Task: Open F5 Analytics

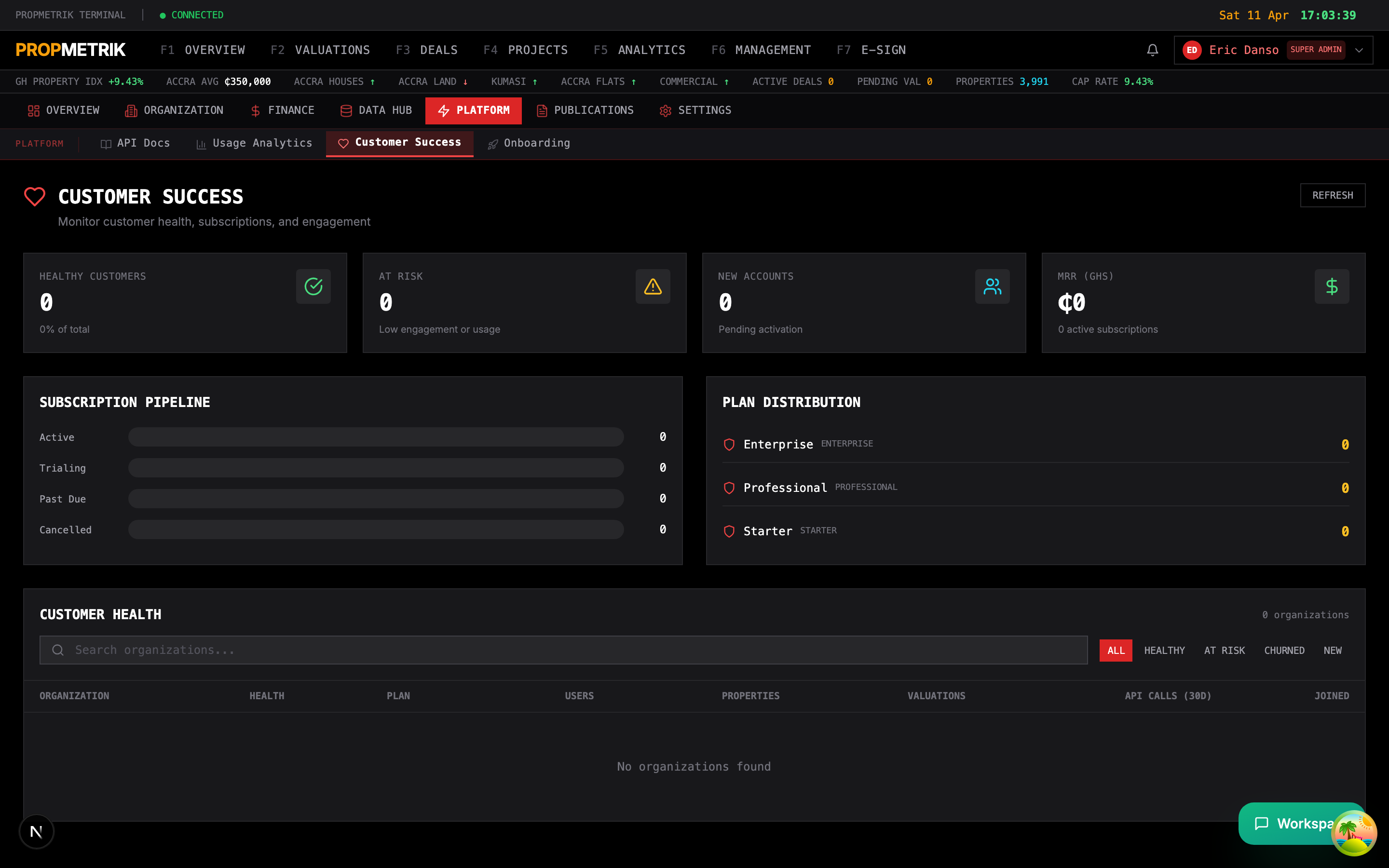Action: pyautogui.click(x=640, y=50)
